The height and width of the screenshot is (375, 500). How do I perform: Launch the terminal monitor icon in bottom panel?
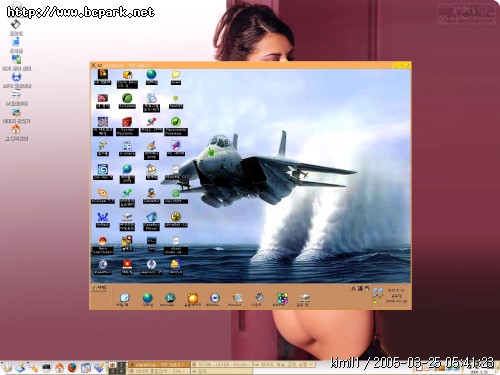click(46, 368)
